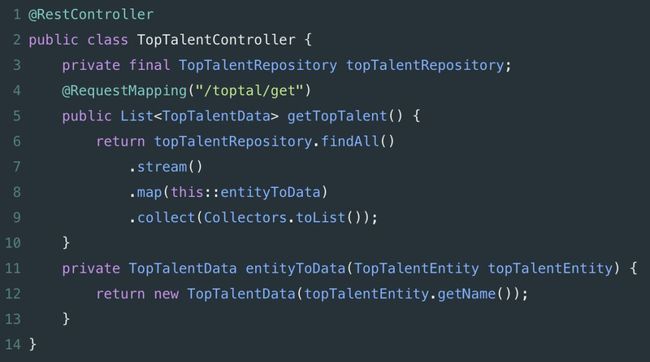Screen dimensions: 650x362
Task: Click the TopTalentController class name
Action: (x=216, y=40)
